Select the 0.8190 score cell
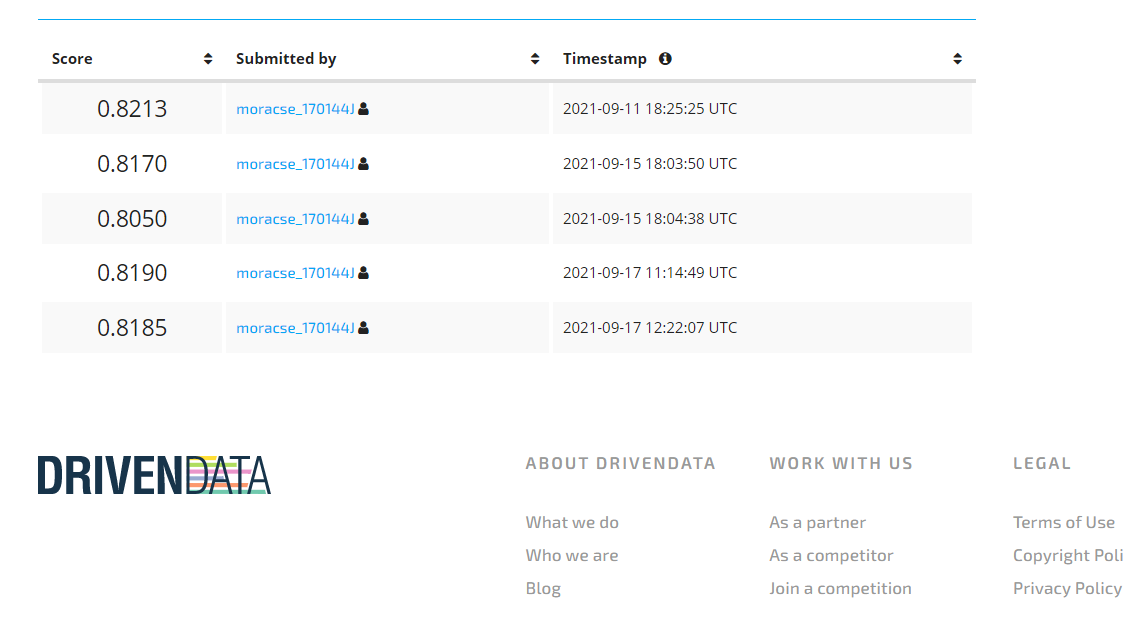The width and height of the screenshot is (1124, 632). 132,273
